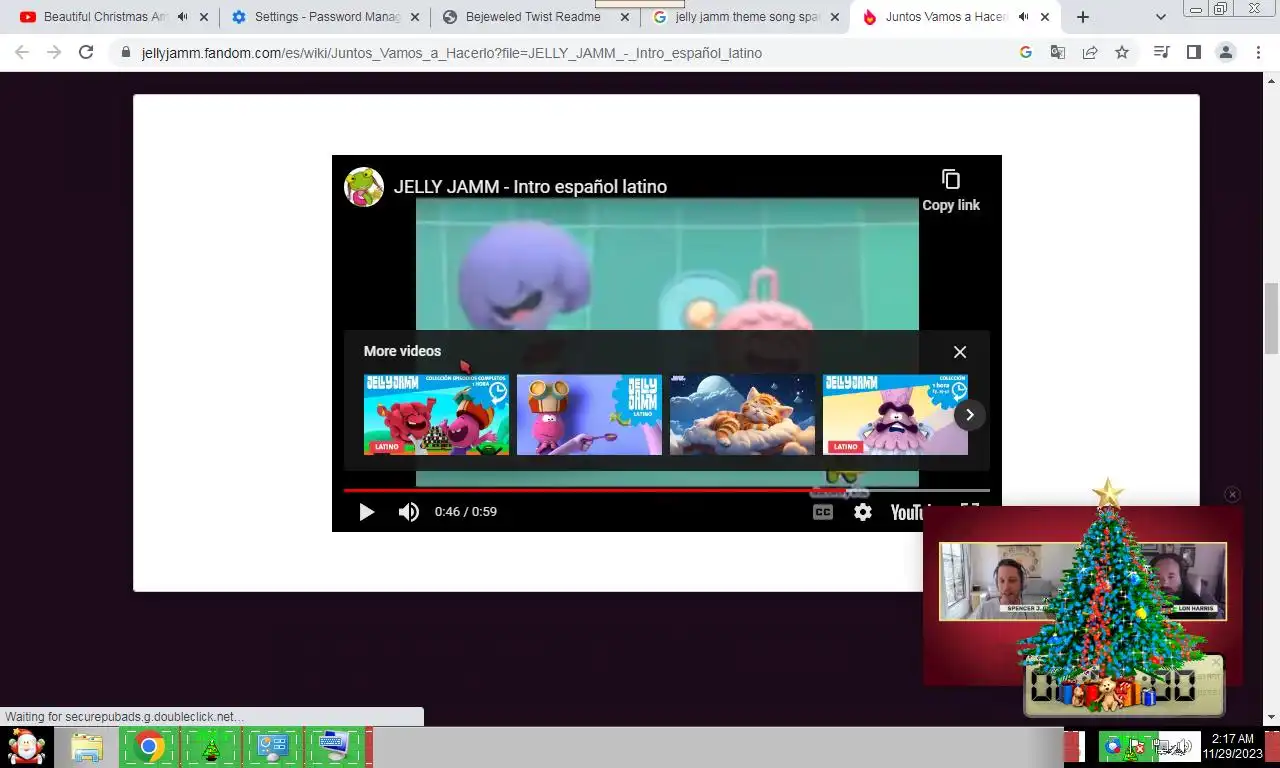Open the monitor settings taskbar app
Screen dimensions: 1280x768
(x=273, y=747)
